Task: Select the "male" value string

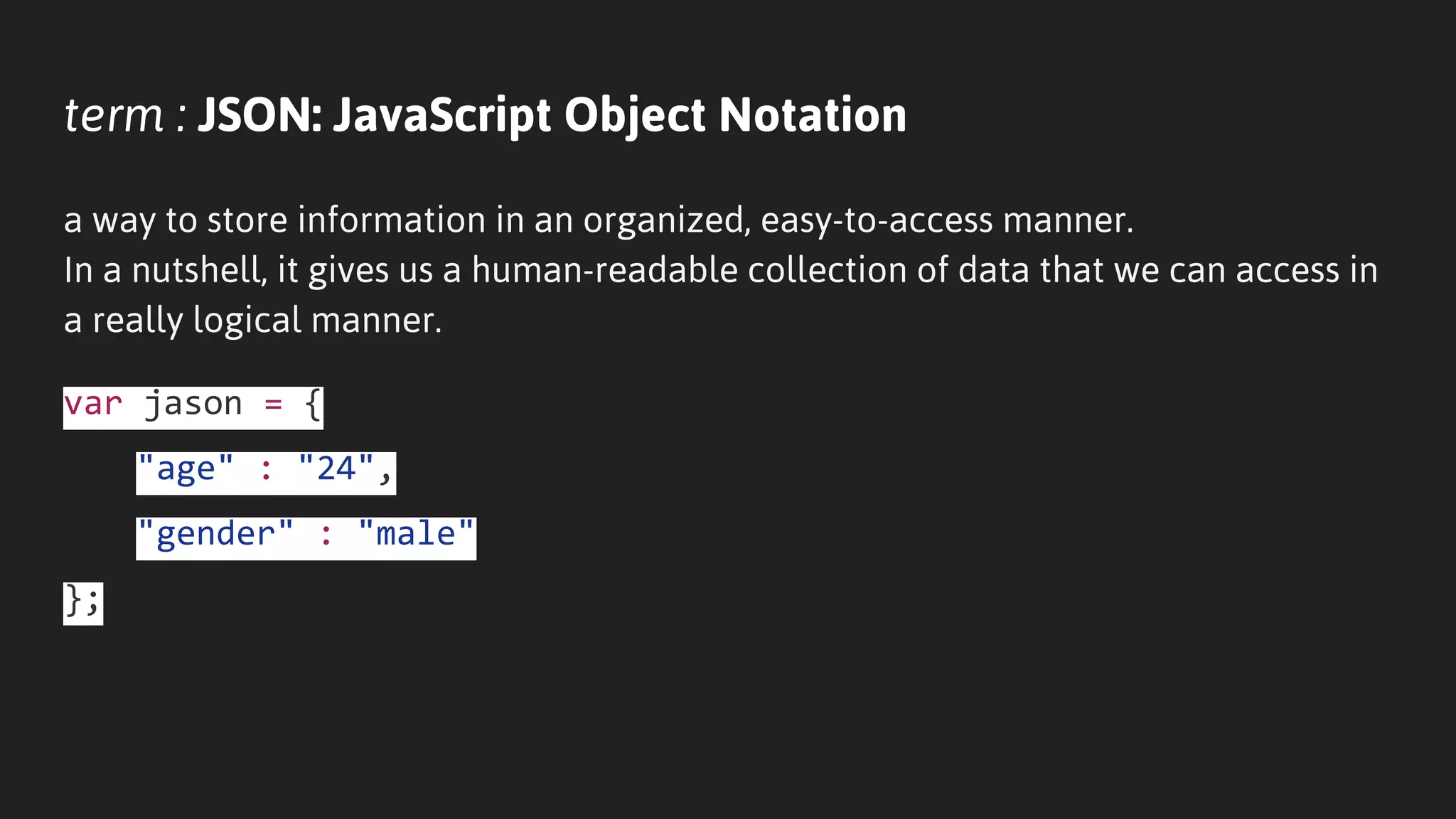Action: click(x=416, y=534)
